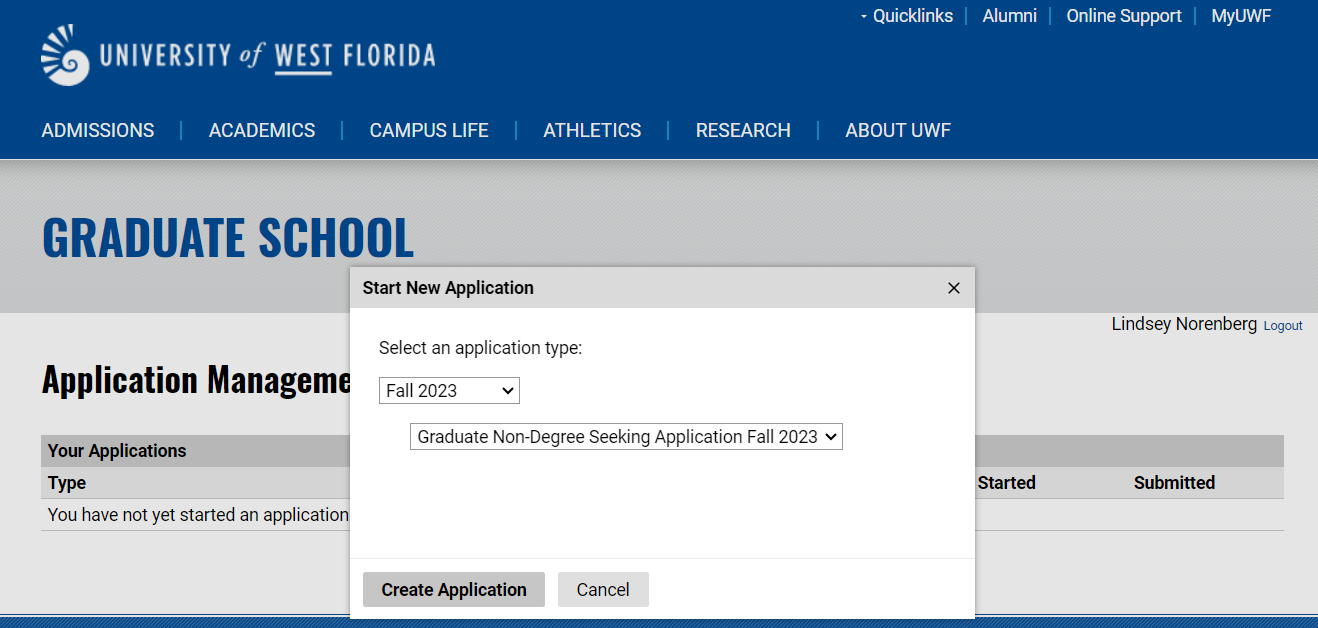Image resolution: width=1318 pixels, height=628 pixels.
Task: Visit the Alumni link
Action: [x=1010, y=16]
